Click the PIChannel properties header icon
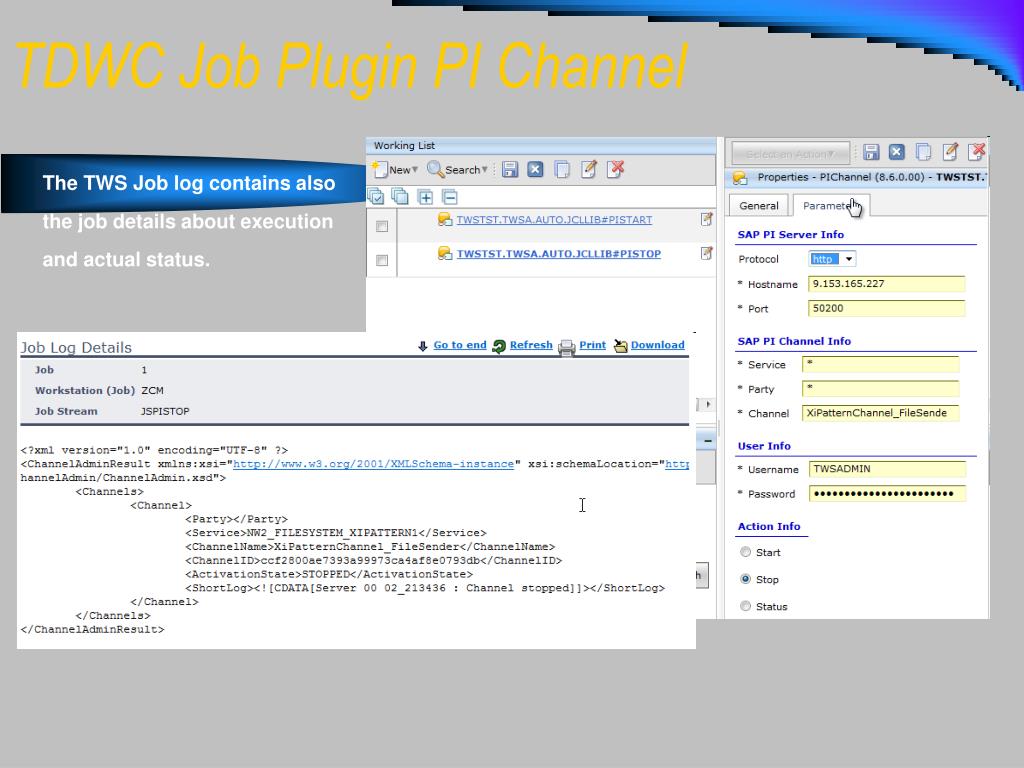This screenshot has width=1024, height=768. coord(740,178)
